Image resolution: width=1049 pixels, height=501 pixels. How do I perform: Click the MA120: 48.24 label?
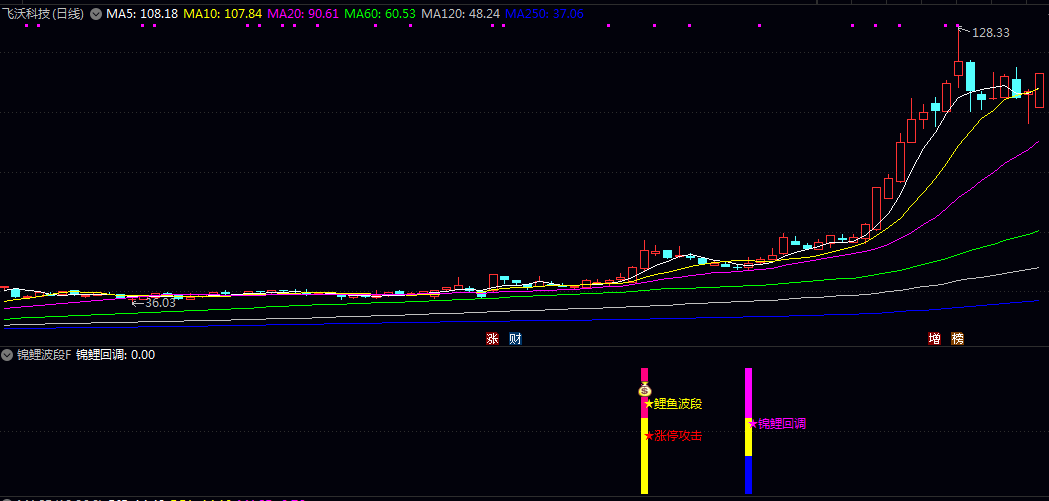(x=460, y=13)
